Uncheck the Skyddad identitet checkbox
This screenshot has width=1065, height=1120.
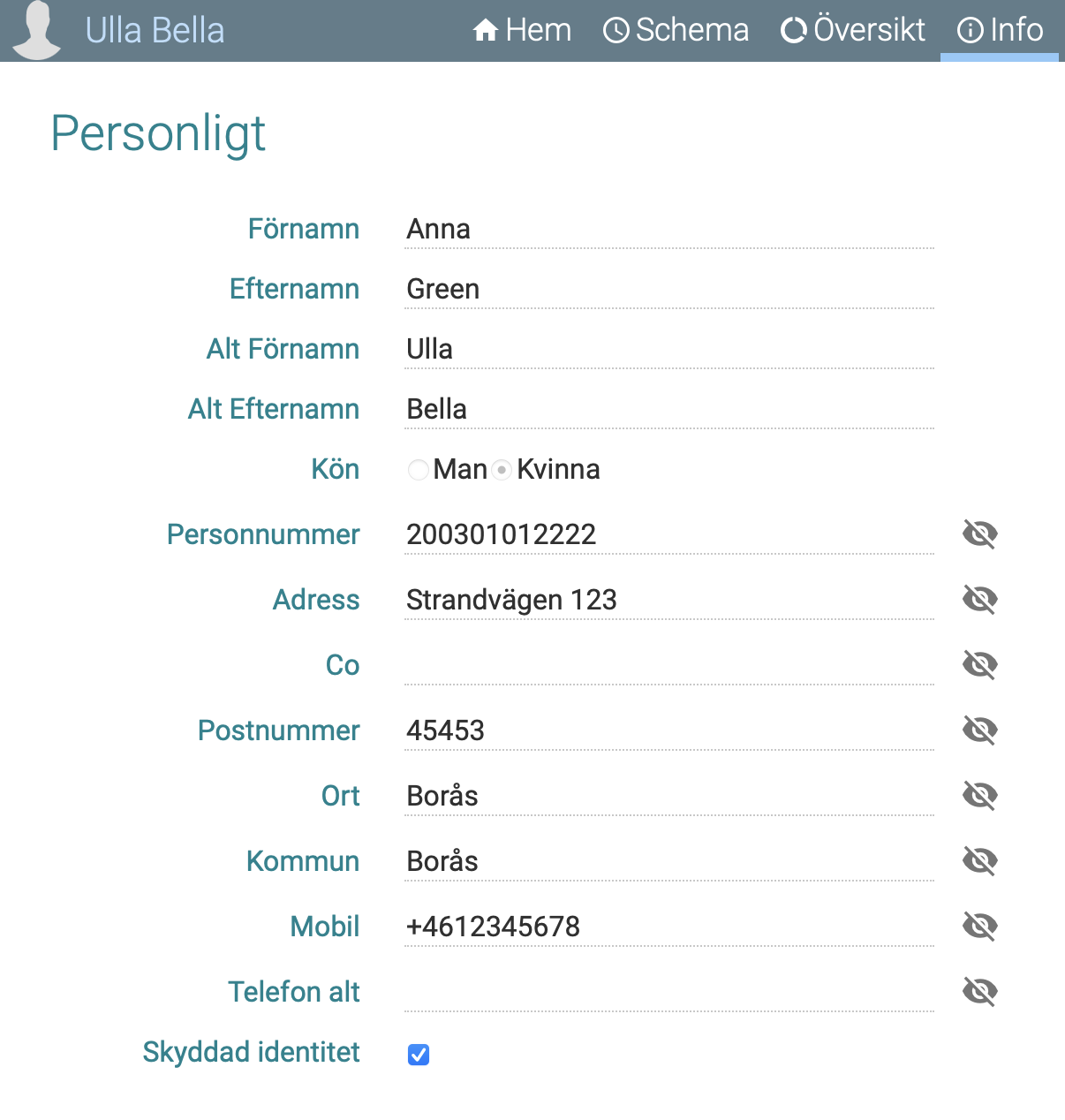coord(419,1054)
